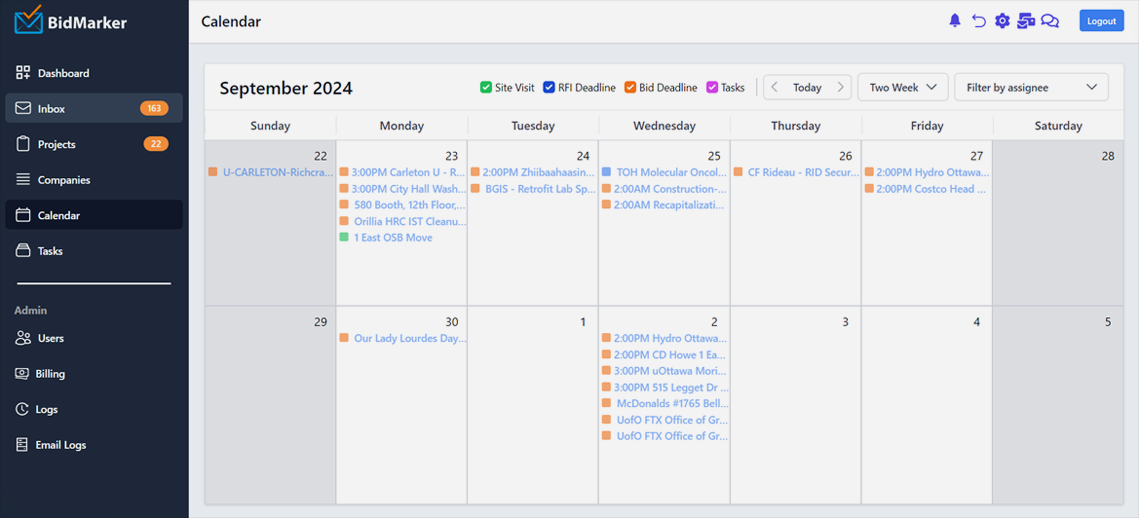Toggle the RFI Deadline checkbox
Screen dimensions: 1139x518
coord(549,88)
